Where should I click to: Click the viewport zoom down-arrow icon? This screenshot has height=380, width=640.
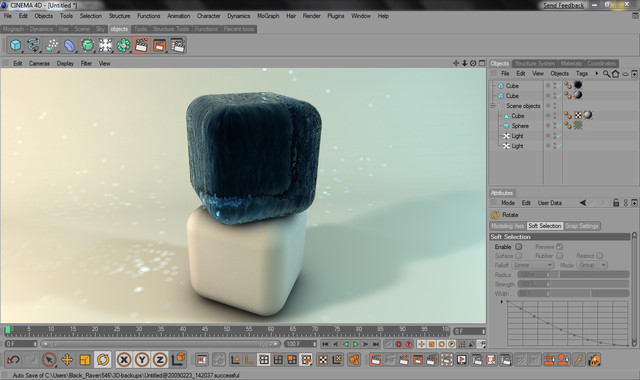click(x=464, y=63)
